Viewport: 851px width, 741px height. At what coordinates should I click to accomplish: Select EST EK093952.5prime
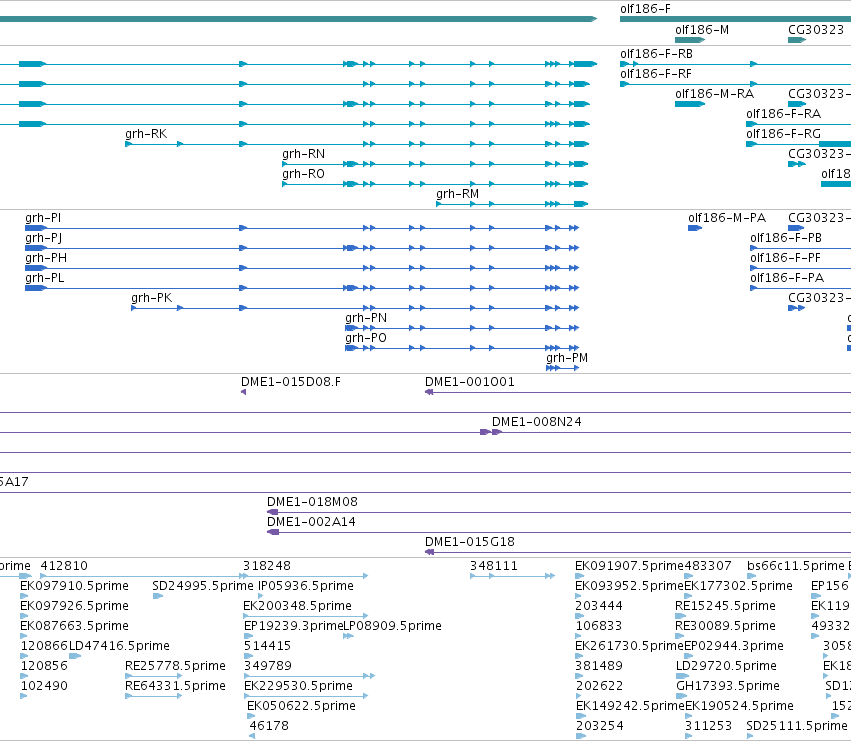pyautogui.click(x=630, y=586)
